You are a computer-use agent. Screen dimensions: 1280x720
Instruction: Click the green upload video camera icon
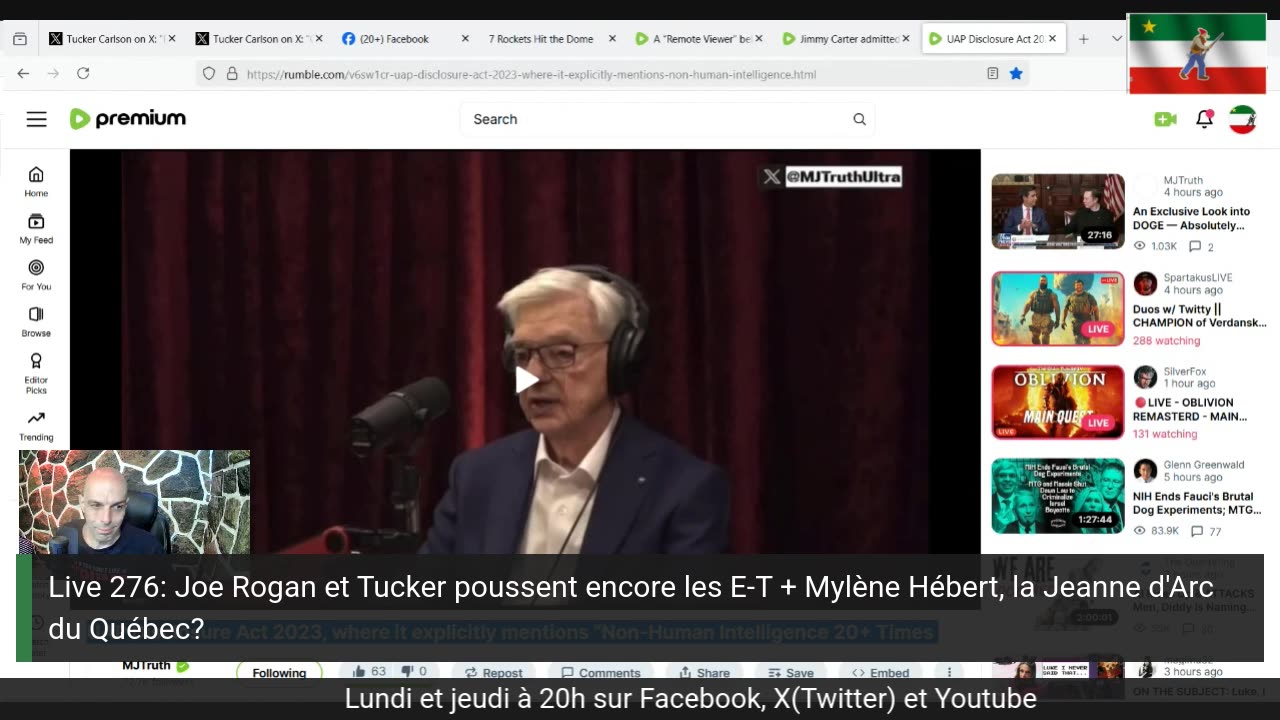tap(1165, 119)
